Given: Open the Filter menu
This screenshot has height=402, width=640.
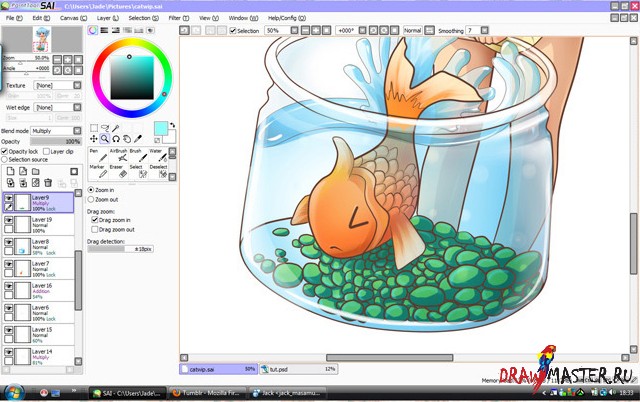Looking at the screenshot, I should tap(179, 18).
